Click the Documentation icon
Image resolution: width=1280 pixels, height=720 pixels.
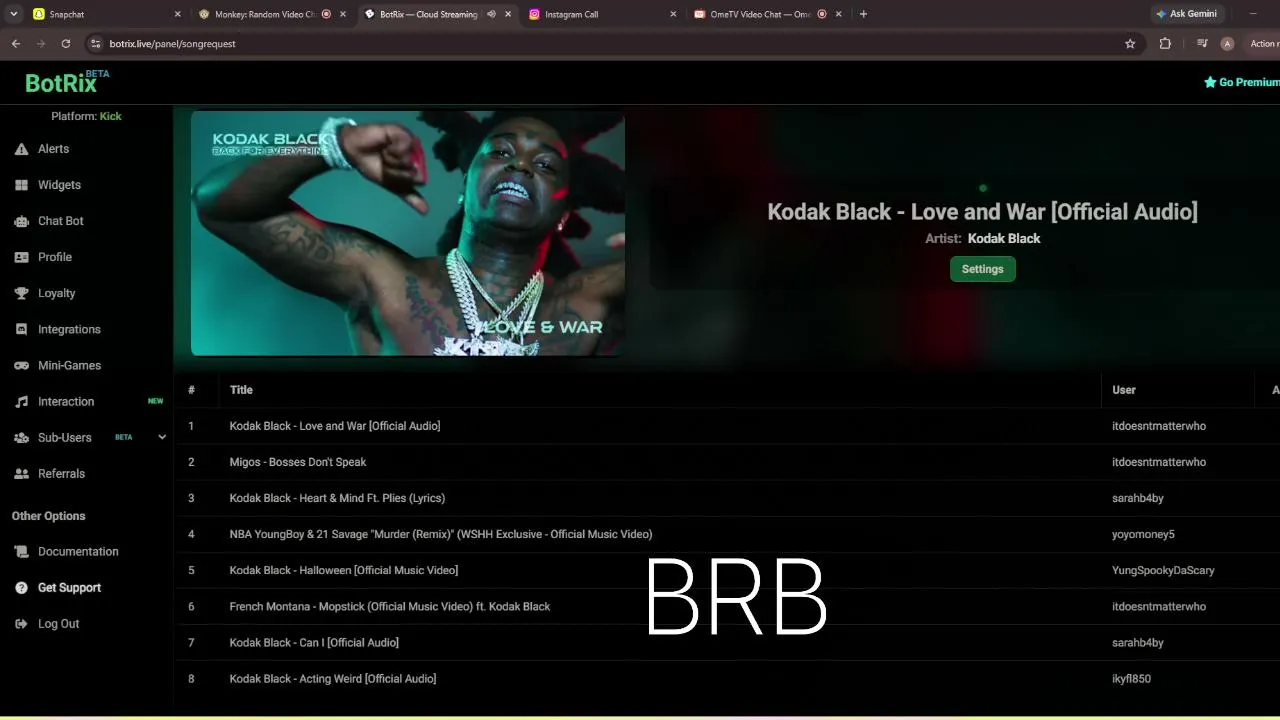(21, 552)
